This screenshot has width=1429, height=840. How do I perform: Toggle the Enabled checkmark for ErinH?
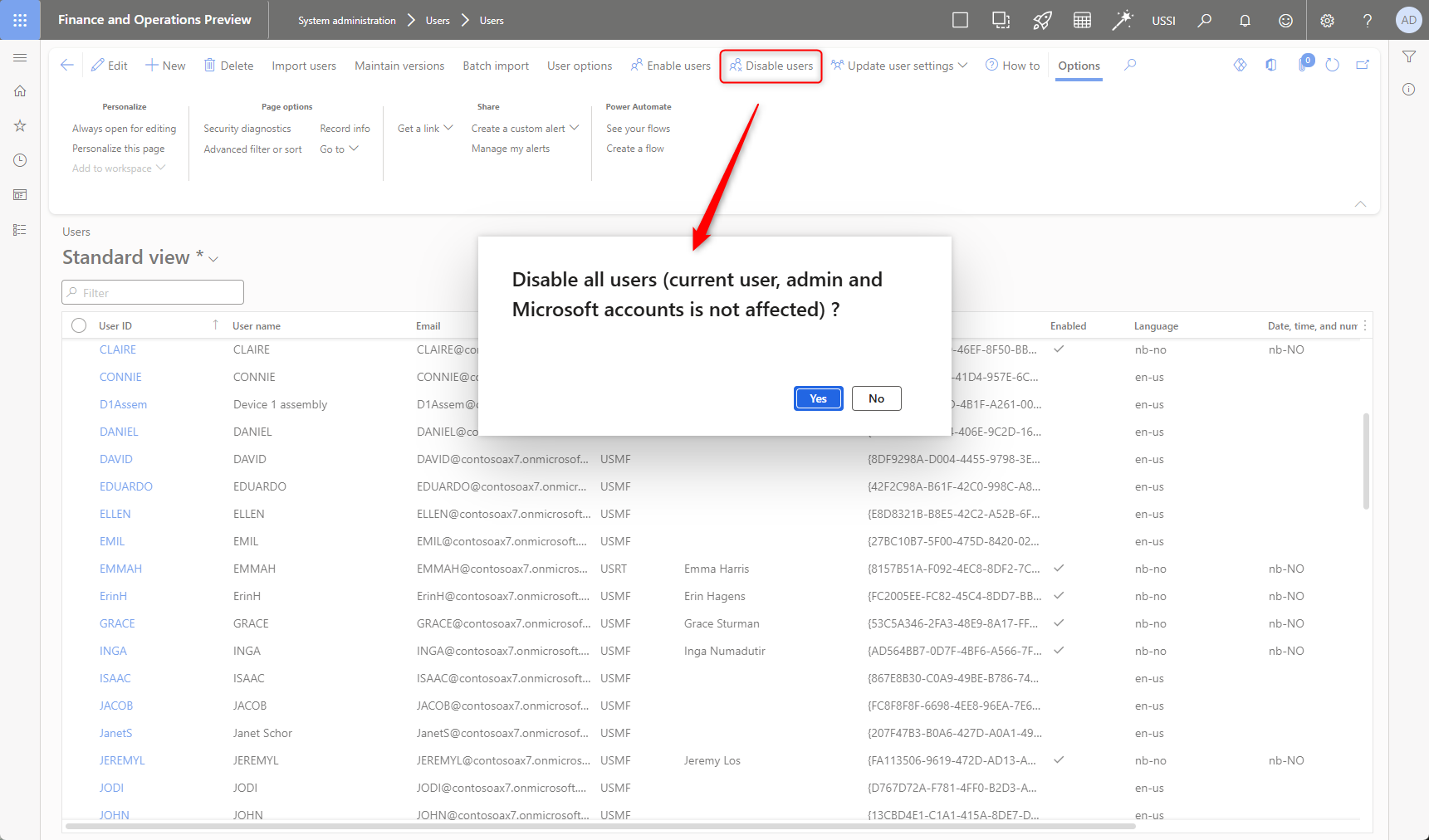click(x=1059, y=596)
